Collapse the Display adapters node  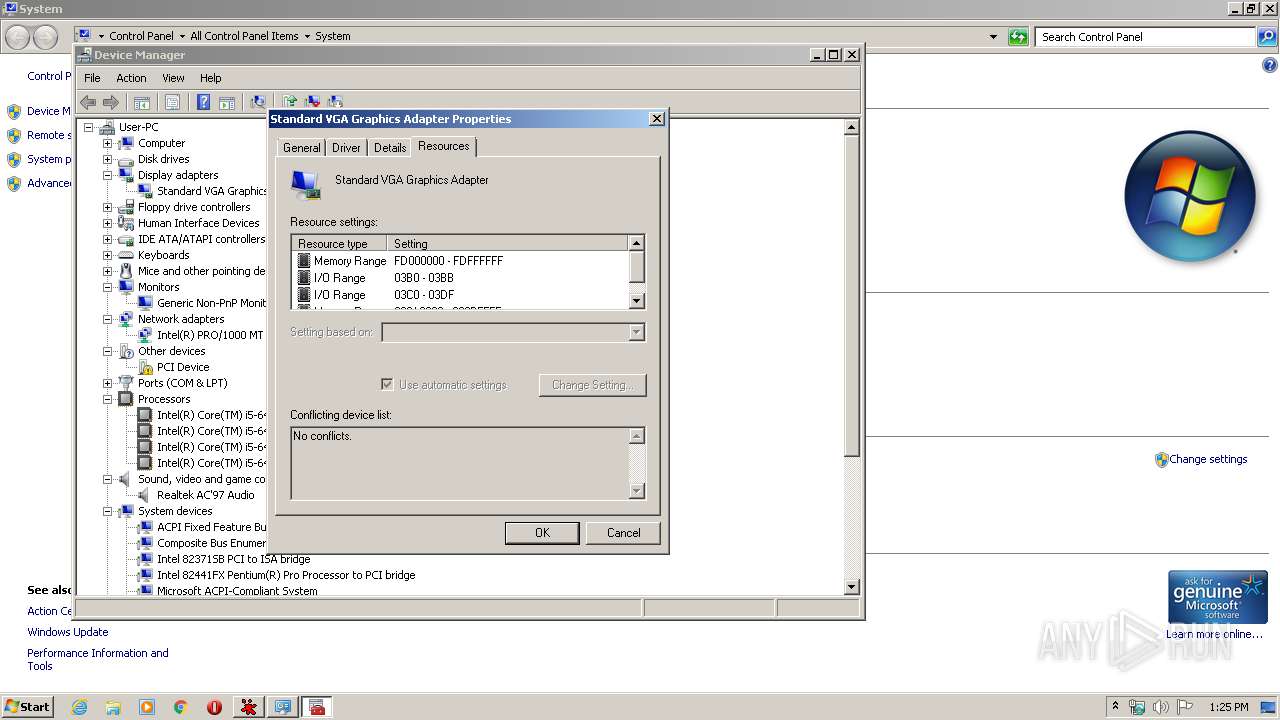tap(107, 175)
